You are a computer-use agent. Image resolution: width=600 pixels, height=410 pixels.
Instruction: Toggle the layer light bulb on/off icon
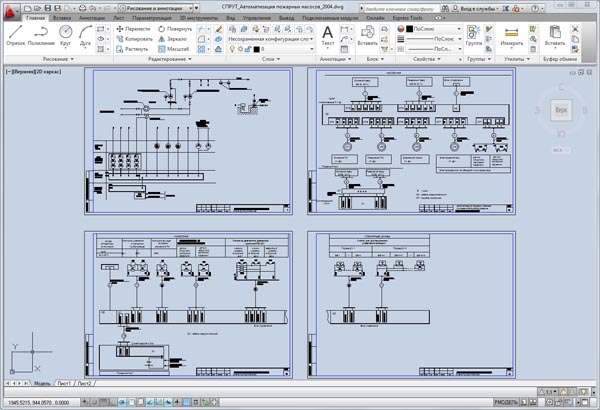pyautogui.click(x=232, y=49)
